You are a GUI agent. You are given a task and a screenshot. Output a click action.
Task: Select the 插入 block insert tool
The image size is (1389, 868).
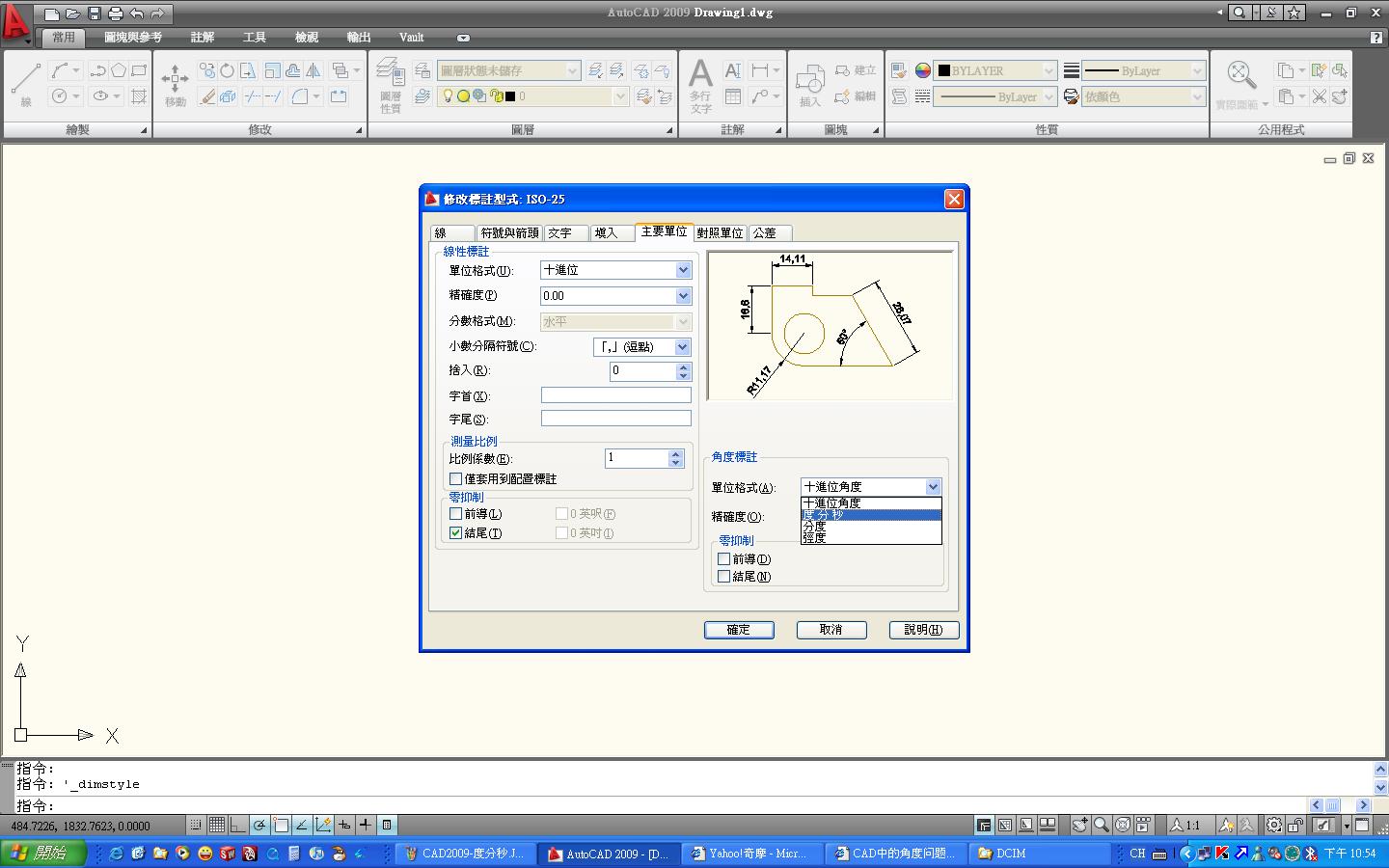810,77
